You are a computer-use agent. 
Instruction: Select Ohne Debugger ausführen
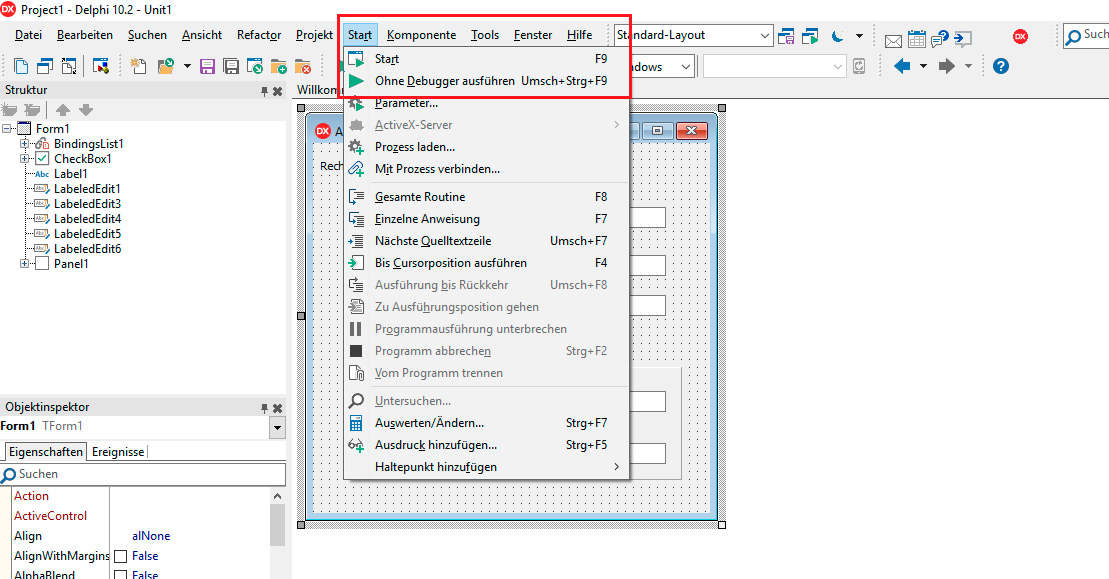click(487, 81)
